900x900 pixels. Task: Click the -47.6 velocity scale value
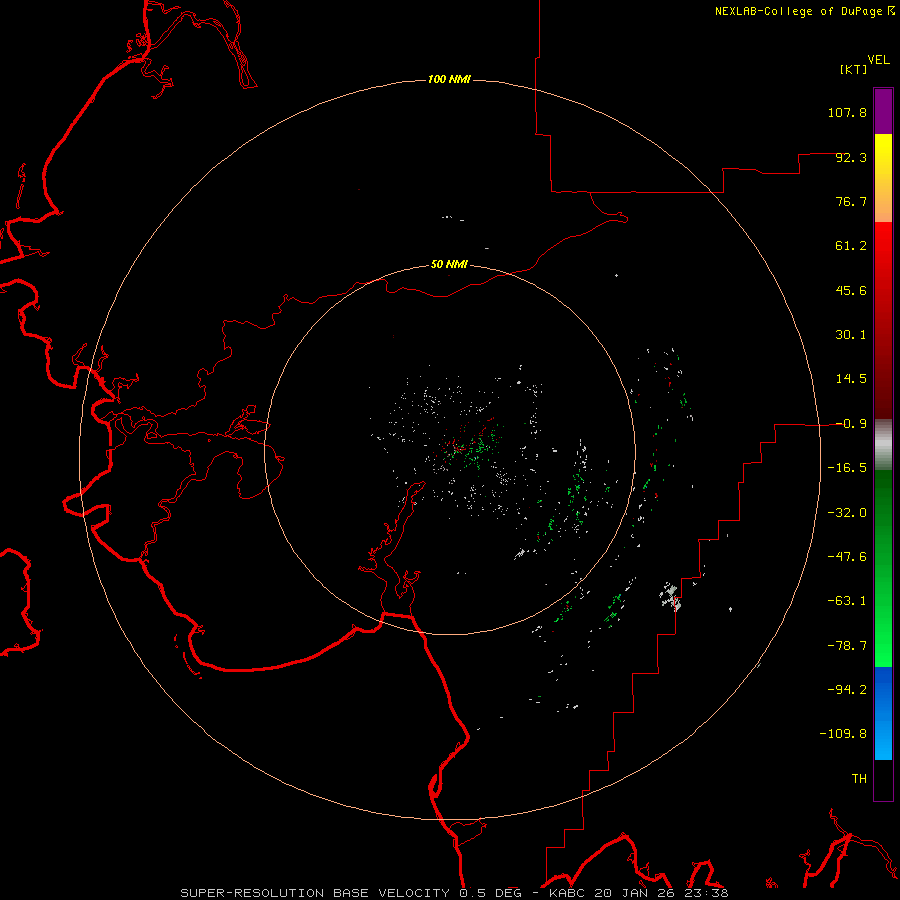(x=847, y=557)
